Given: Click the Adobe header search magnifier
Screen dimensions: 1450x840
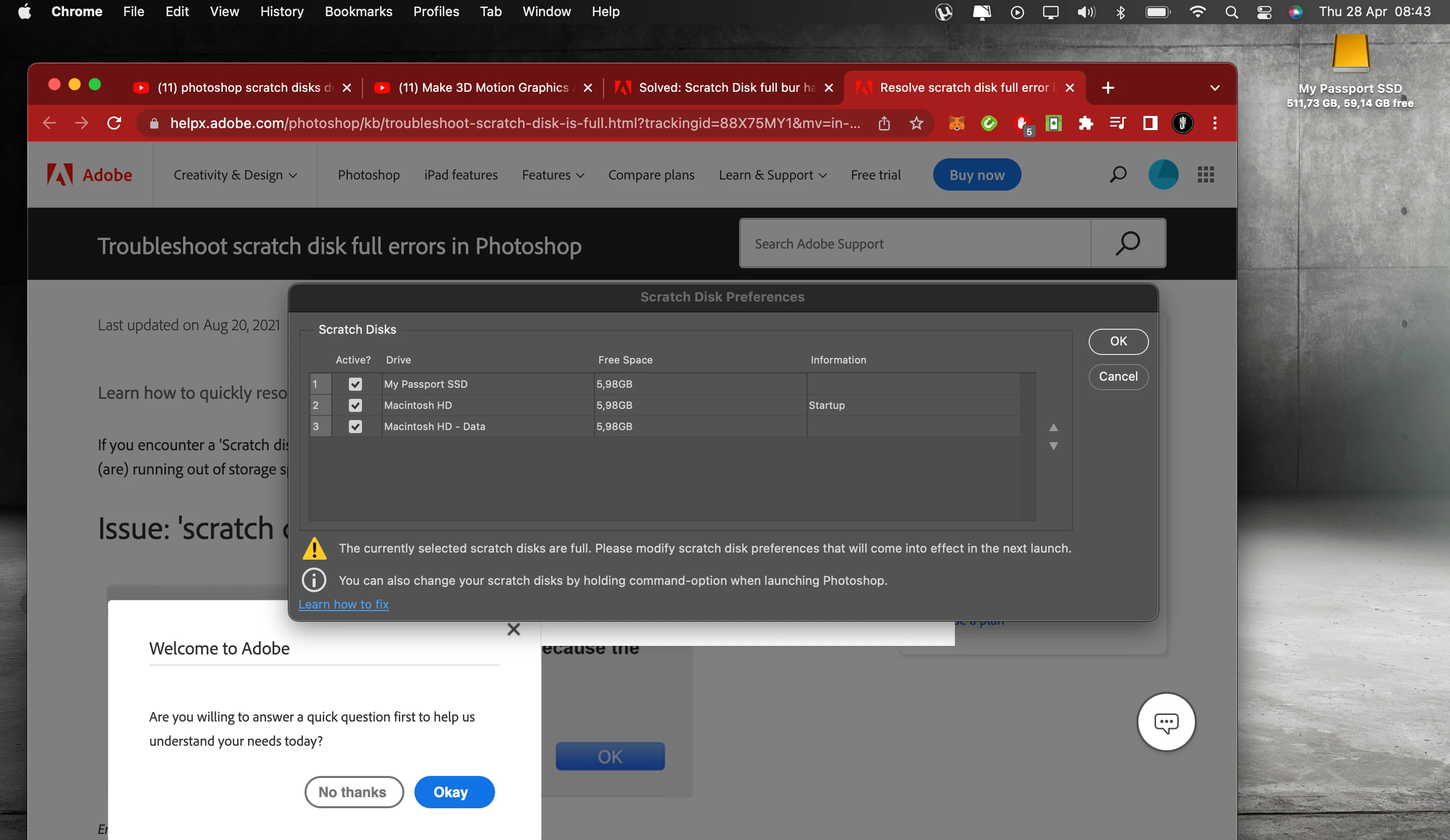Looking at the screenshot, I should 1117,174.
